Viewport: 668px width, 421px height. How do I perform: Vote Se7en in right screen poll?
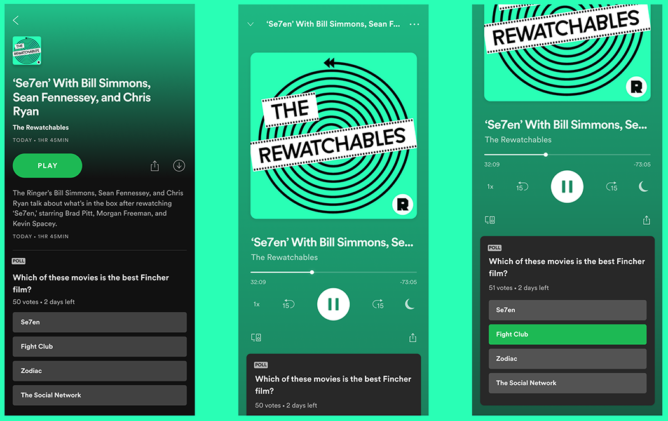point(567,310)
